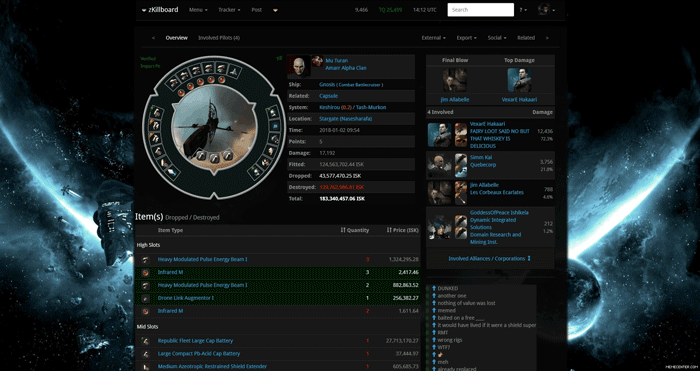This screenshot has width=700, height=371.
Task: Expand Involved Alliances / Corporations section
Action: (490, 259)
